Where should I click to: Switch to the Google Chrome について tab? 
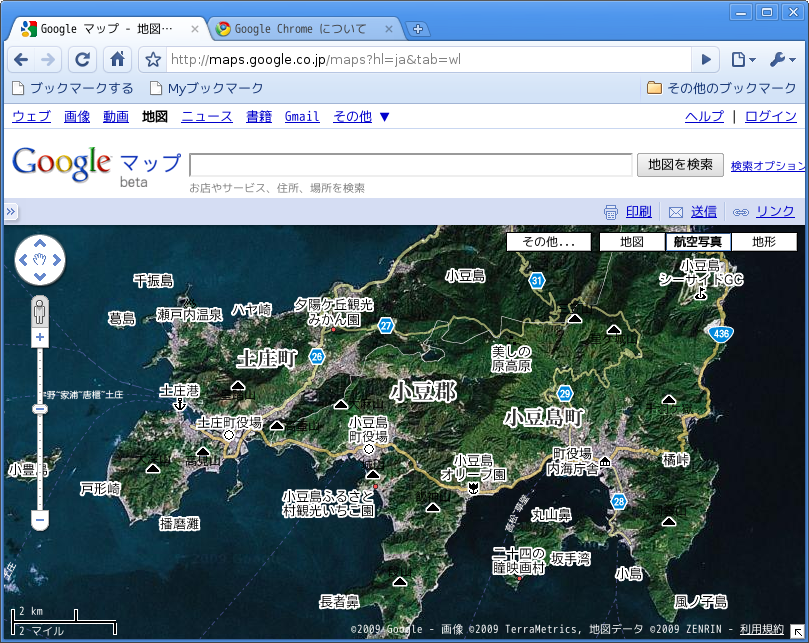(x=300, y=29)
